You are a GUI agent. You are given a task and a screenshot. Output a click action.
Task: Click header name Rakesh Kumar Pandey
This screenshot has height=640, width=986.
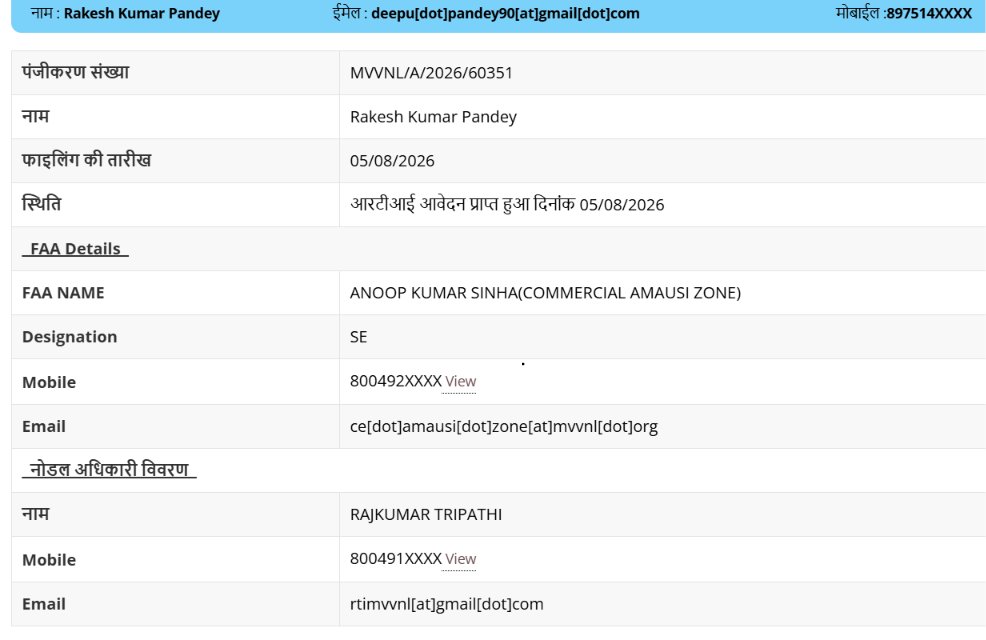click(x=142, y=13)
